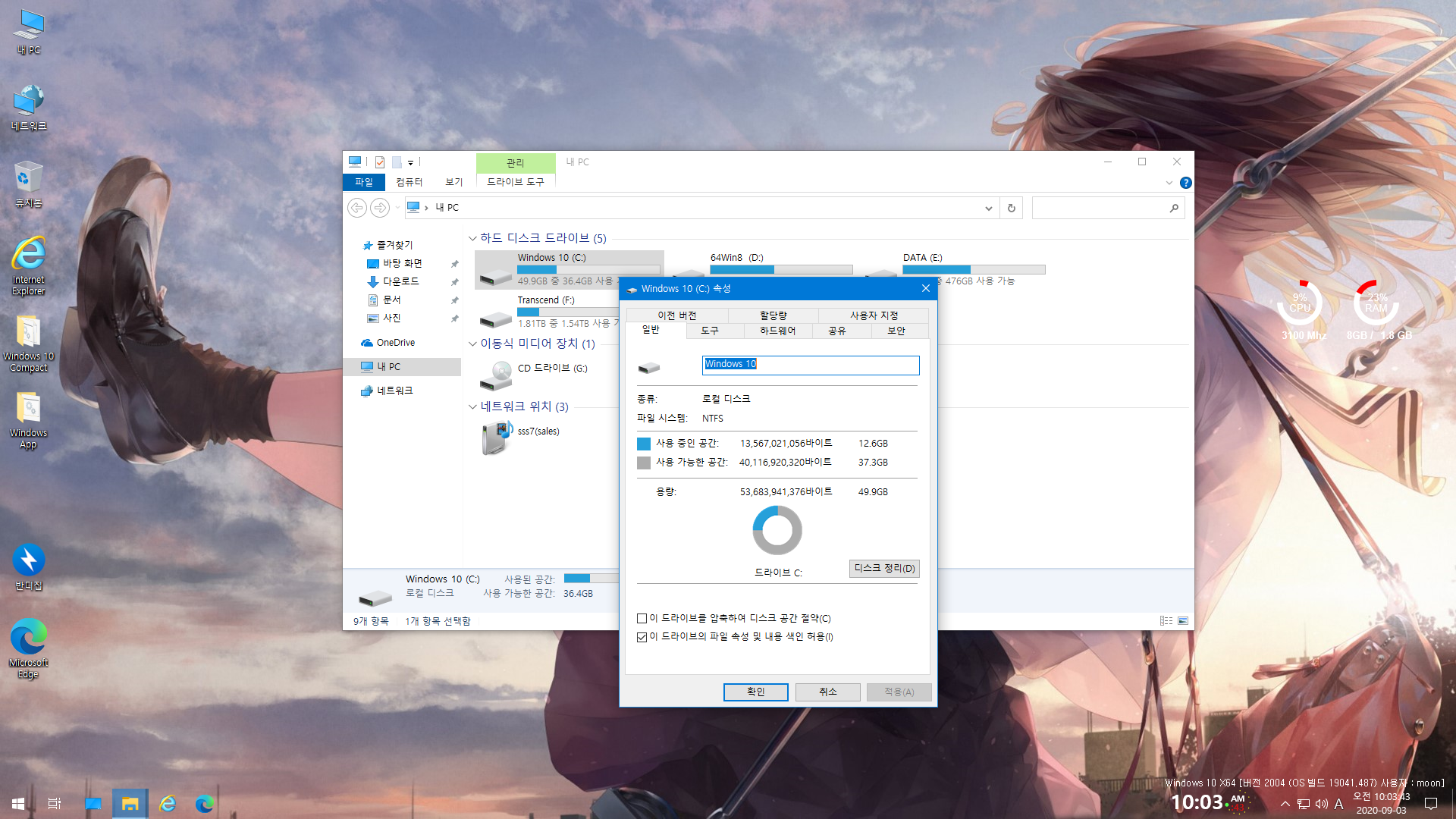1456x819 pixels.
Task: Switch to the 도구 properties tab
Action: tap(710, 331)
